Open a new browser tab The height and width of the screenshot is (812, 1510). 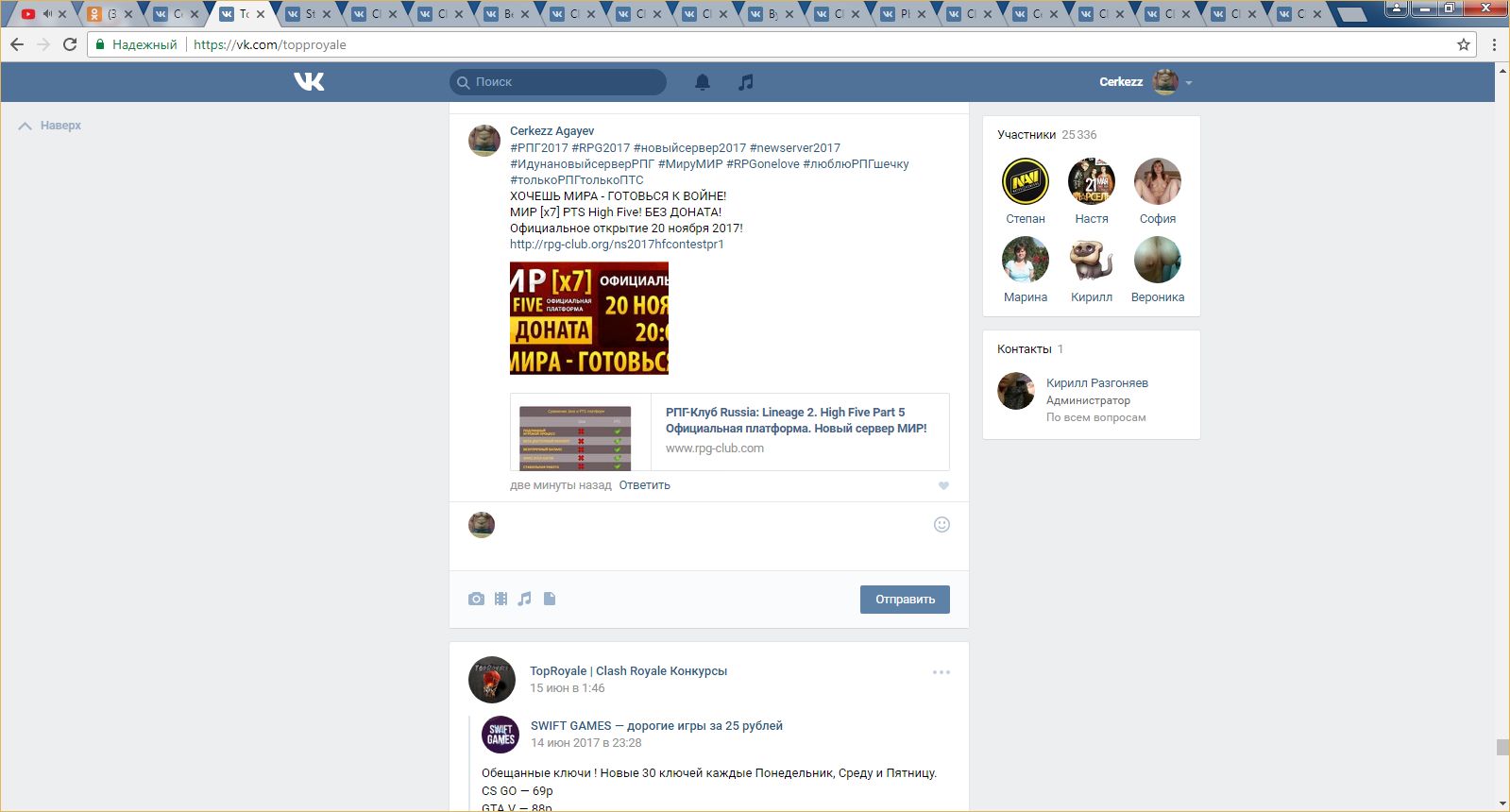[1352, 14]
